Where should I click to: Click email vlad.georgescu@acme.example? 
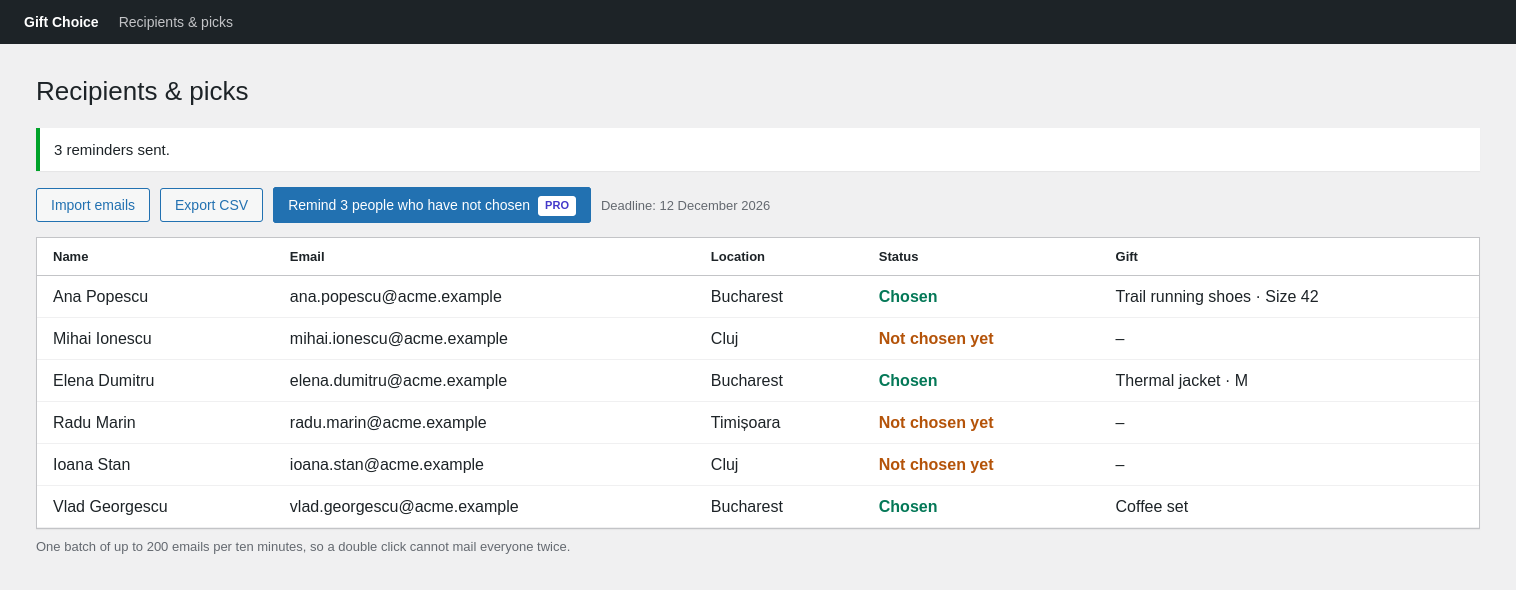click(404, 507)
